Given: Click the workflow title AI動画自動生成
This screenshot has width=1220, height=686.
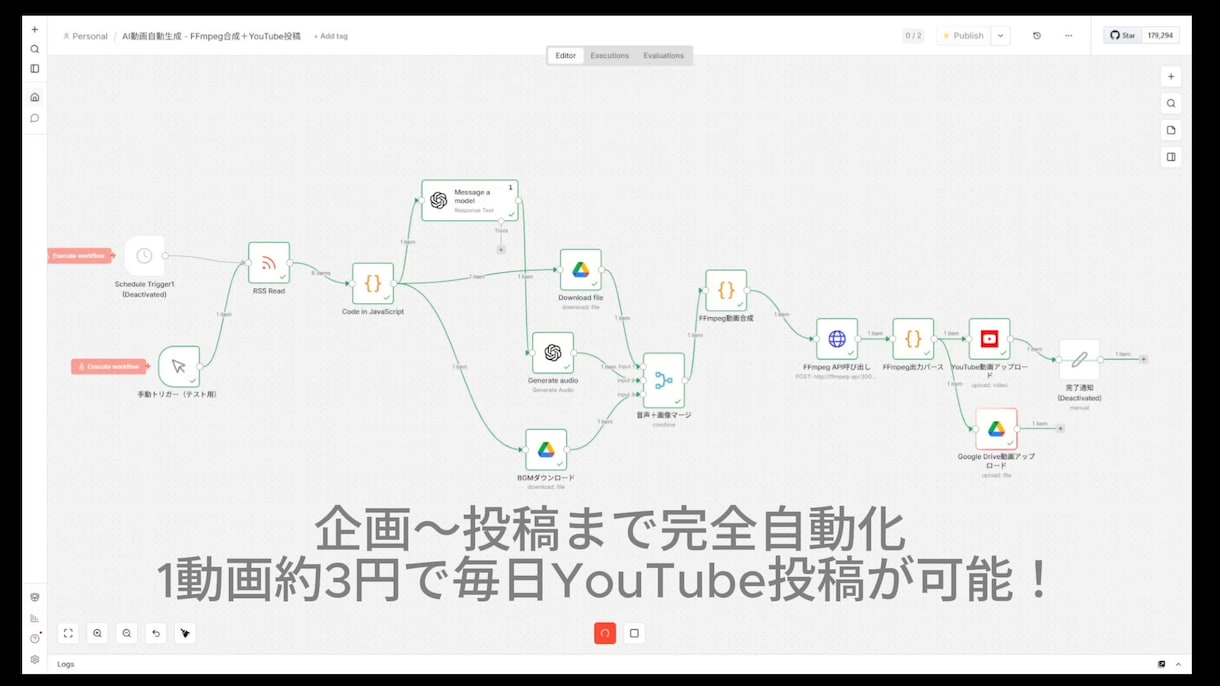Looking at the screenshot, I should point(211,36).
